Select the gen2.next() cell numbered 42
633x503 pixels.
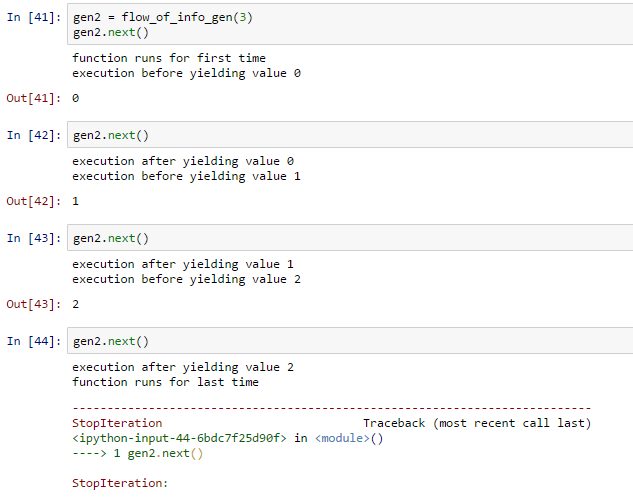coord(350,134)
